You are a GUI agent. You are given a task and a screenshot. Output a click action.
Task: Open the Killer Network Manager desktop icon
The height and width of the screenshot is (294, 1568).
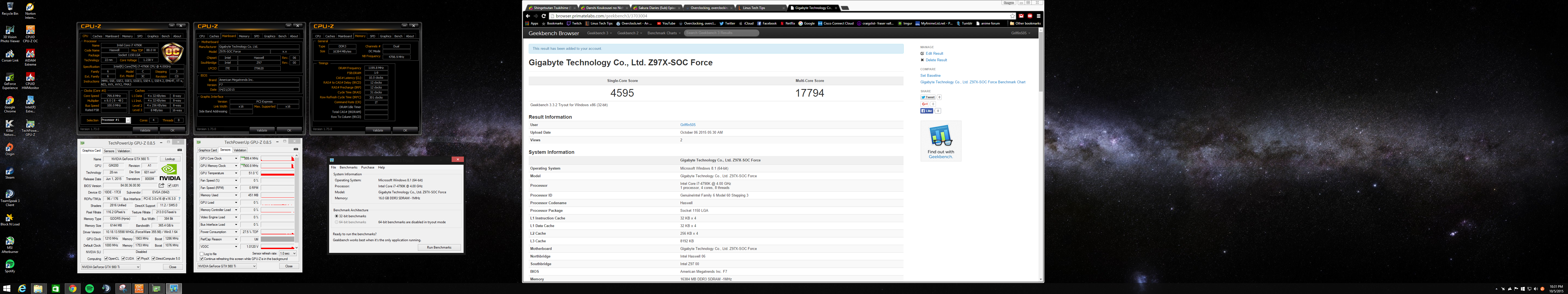point(10,128)
